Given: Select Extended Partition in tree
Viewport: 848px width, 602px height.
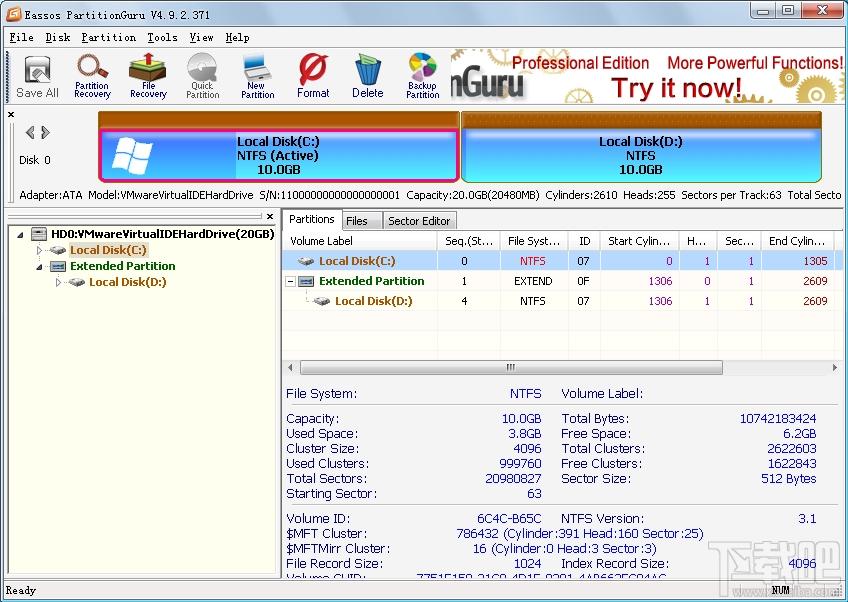Looking at the screenshot, I should 123,266.
